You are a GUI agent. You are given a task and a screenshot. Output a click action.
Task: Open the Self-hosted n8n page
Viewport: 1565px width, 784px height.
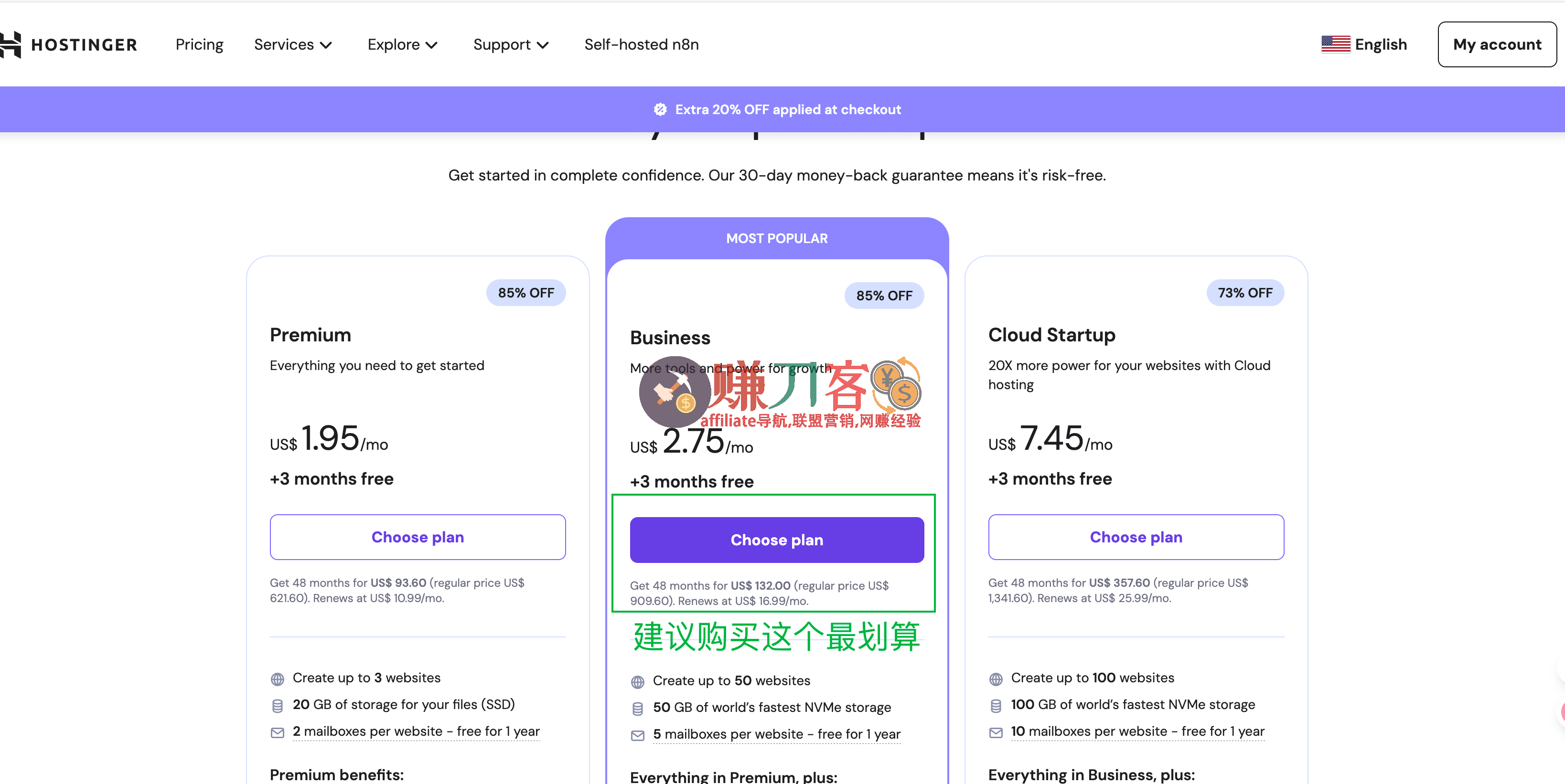pos(641,44)
